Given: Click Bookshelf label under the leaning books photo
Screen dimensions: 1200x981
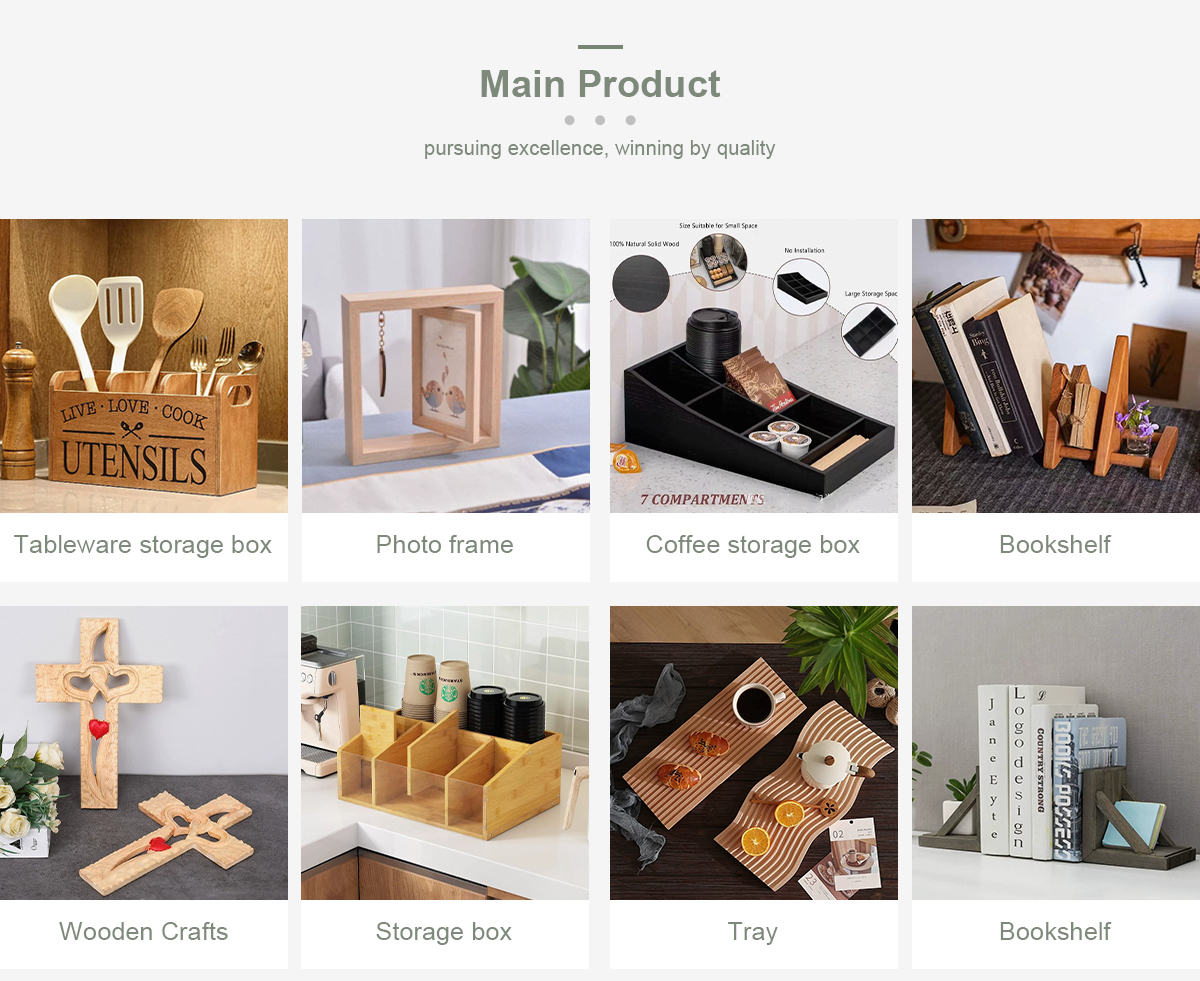Looking at the screenshot, I should click(x=1055, y=545).
